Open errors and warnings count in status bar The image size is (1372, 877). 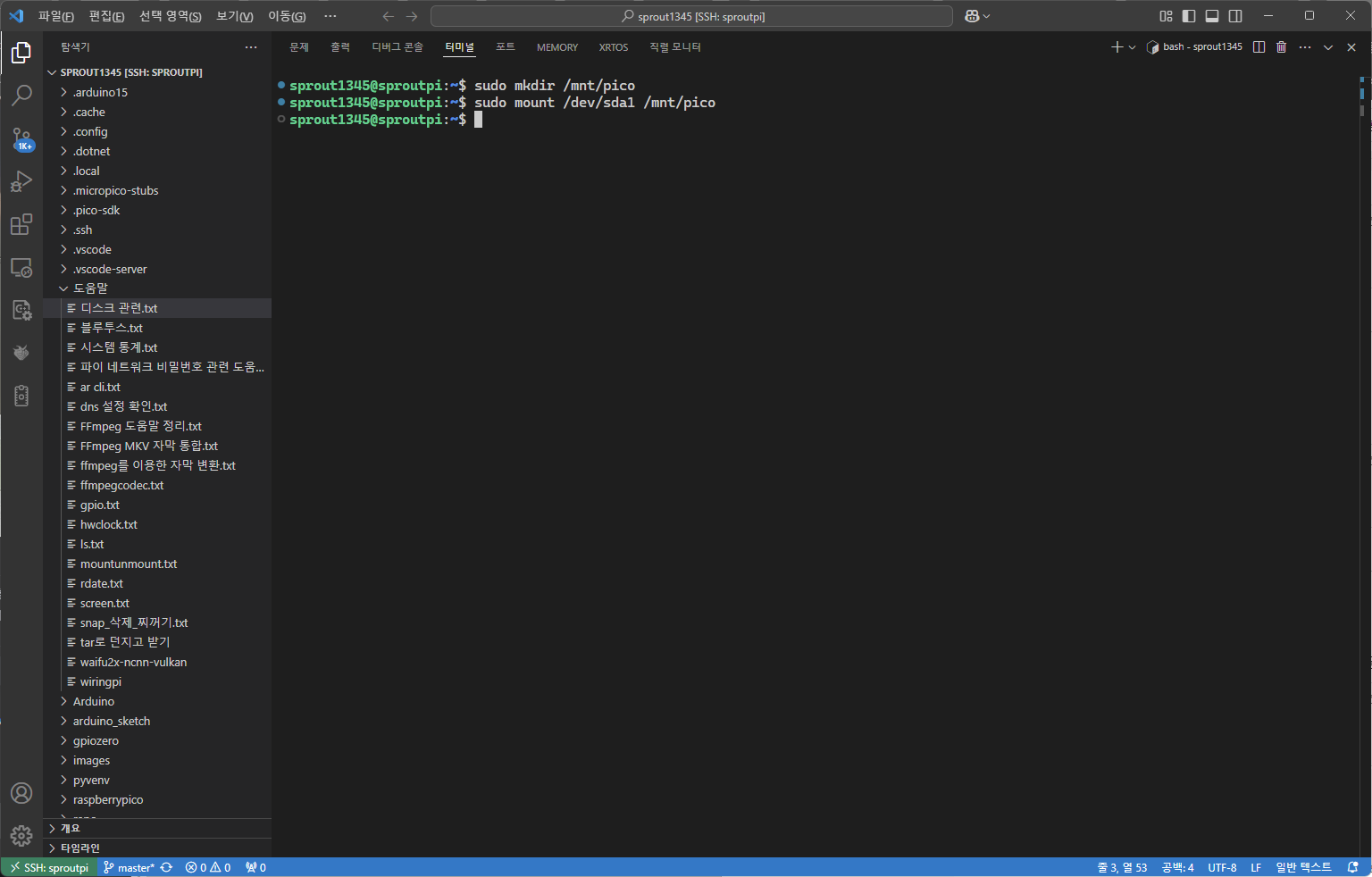(208, 867)
